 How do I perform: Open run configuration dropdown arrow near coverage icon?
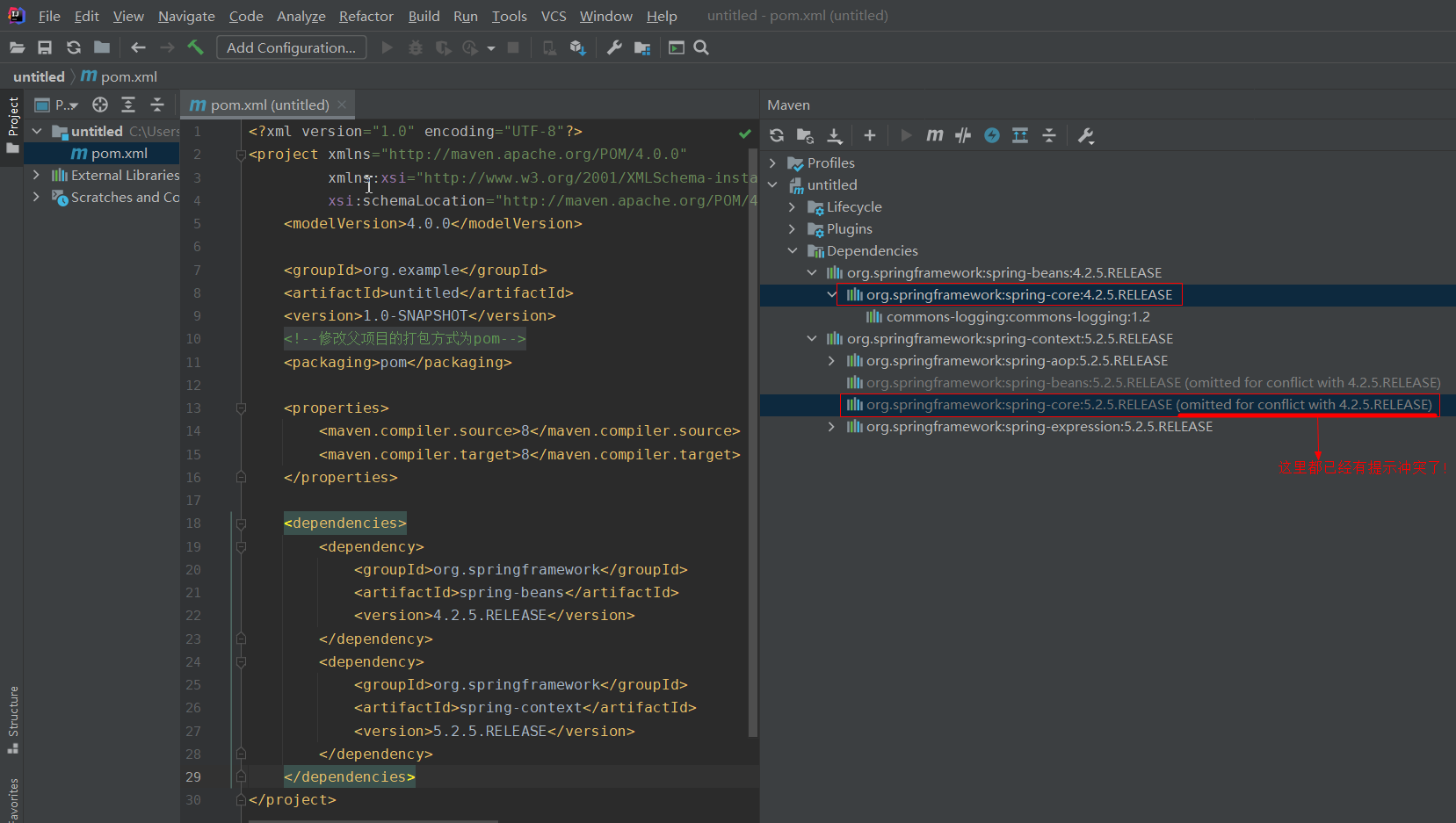(x=491, y=48)
